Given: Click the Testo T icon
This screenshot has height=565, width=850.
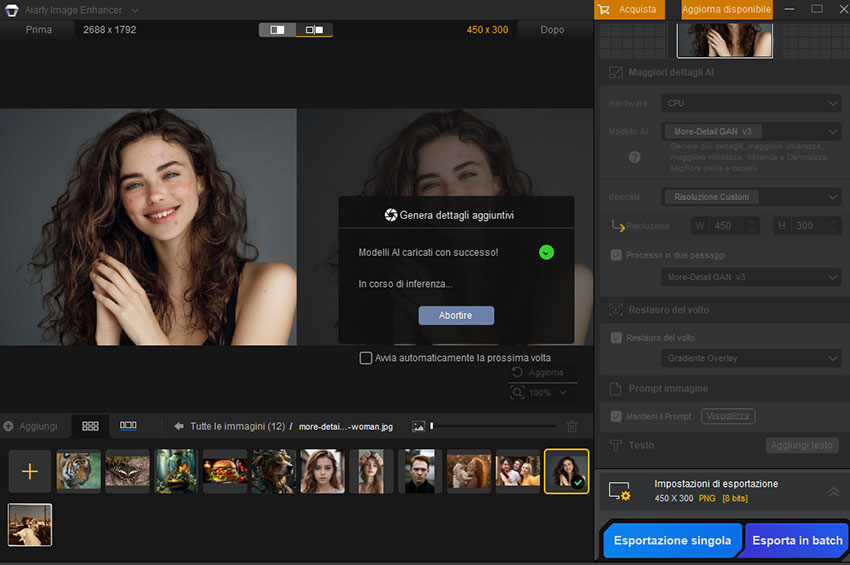Looking at the screenshot, I should click(x=615, y=445).
